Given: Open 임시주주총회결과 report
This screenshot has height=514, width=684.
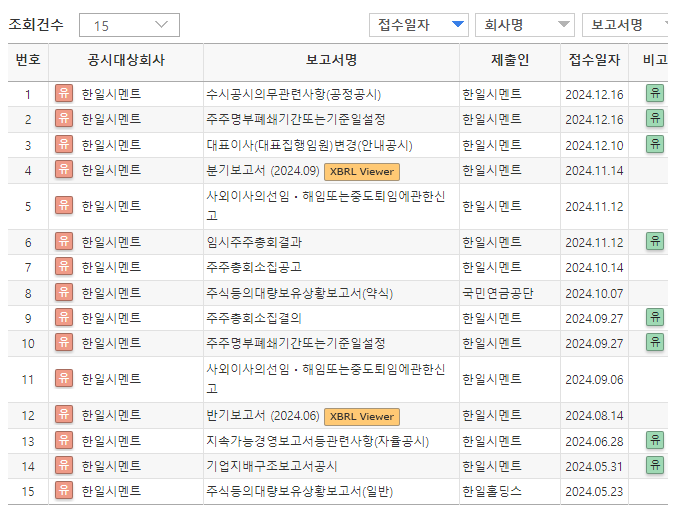Looking at the screenshot, I should 254,242.
